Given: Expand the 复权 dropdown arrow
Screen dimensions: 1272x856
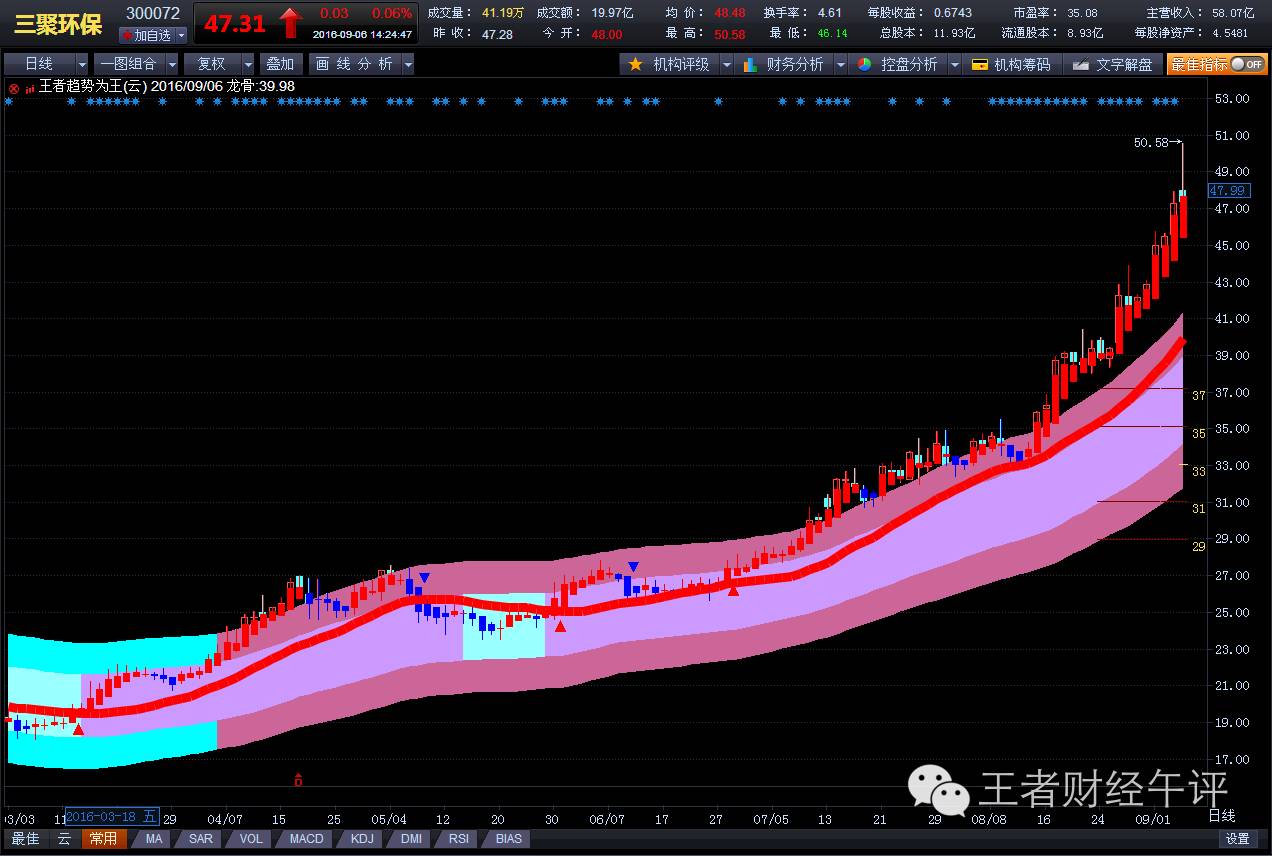Looking at the screenshot, I should coord(248,64).
